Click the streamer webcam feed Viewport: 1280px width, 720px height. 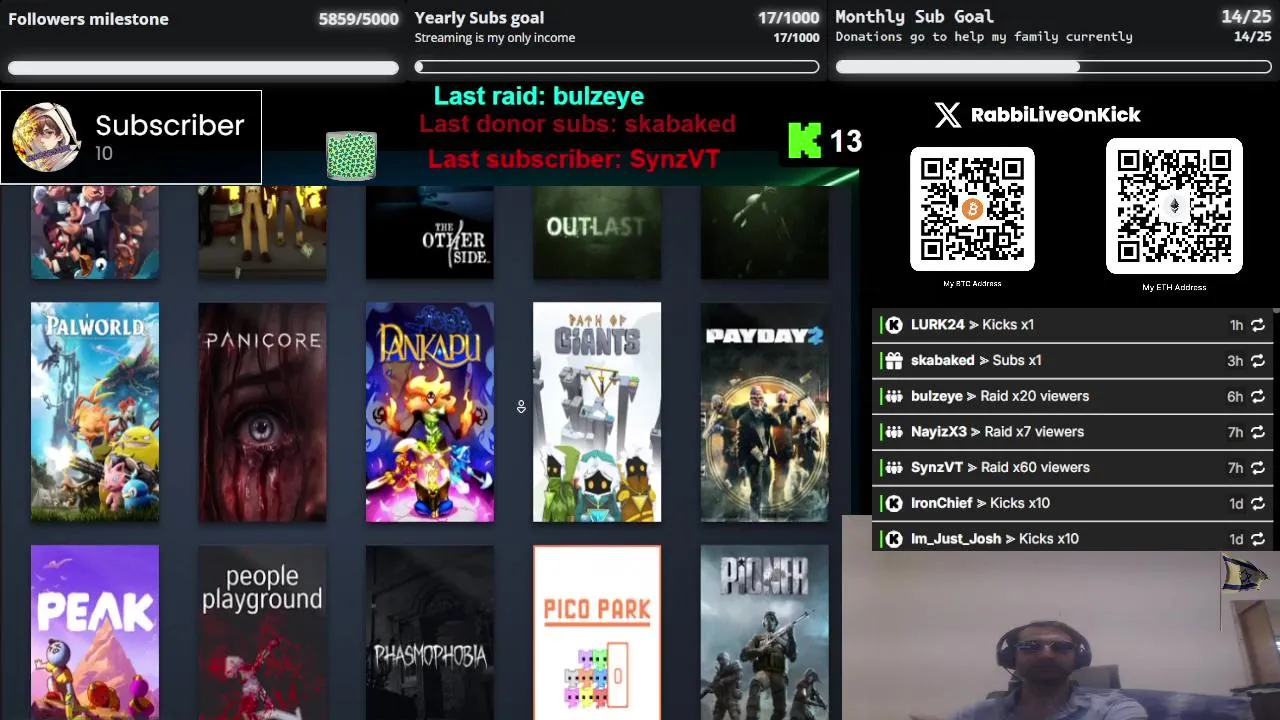(x=1060, y=635)
